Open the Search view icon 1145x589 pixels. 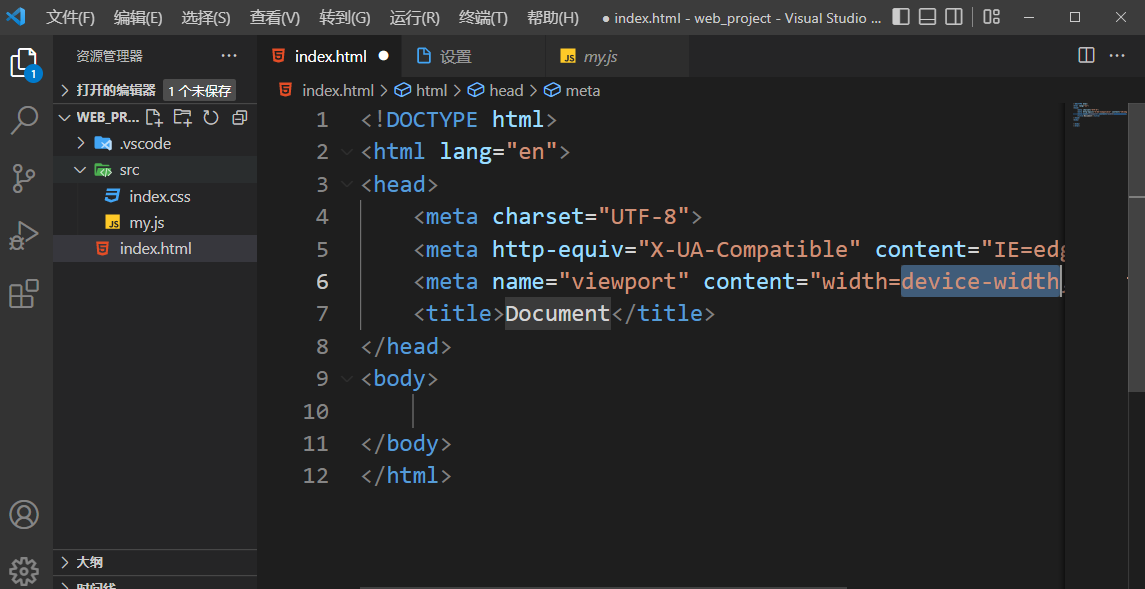click(24, 120)
